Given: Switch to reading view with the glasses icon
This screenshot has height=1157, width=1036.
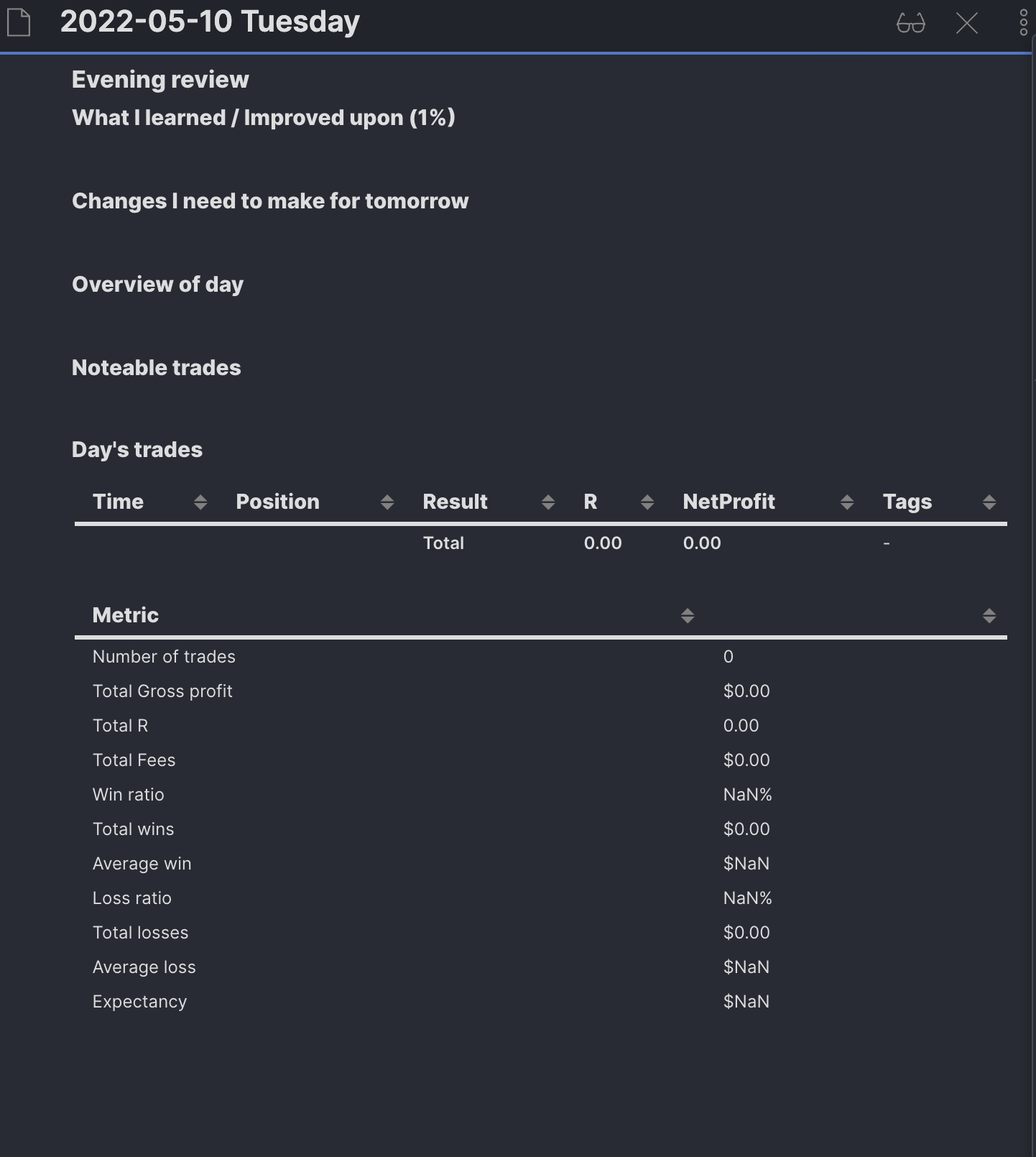Looking at the screenshot, I should pos(911,23).
